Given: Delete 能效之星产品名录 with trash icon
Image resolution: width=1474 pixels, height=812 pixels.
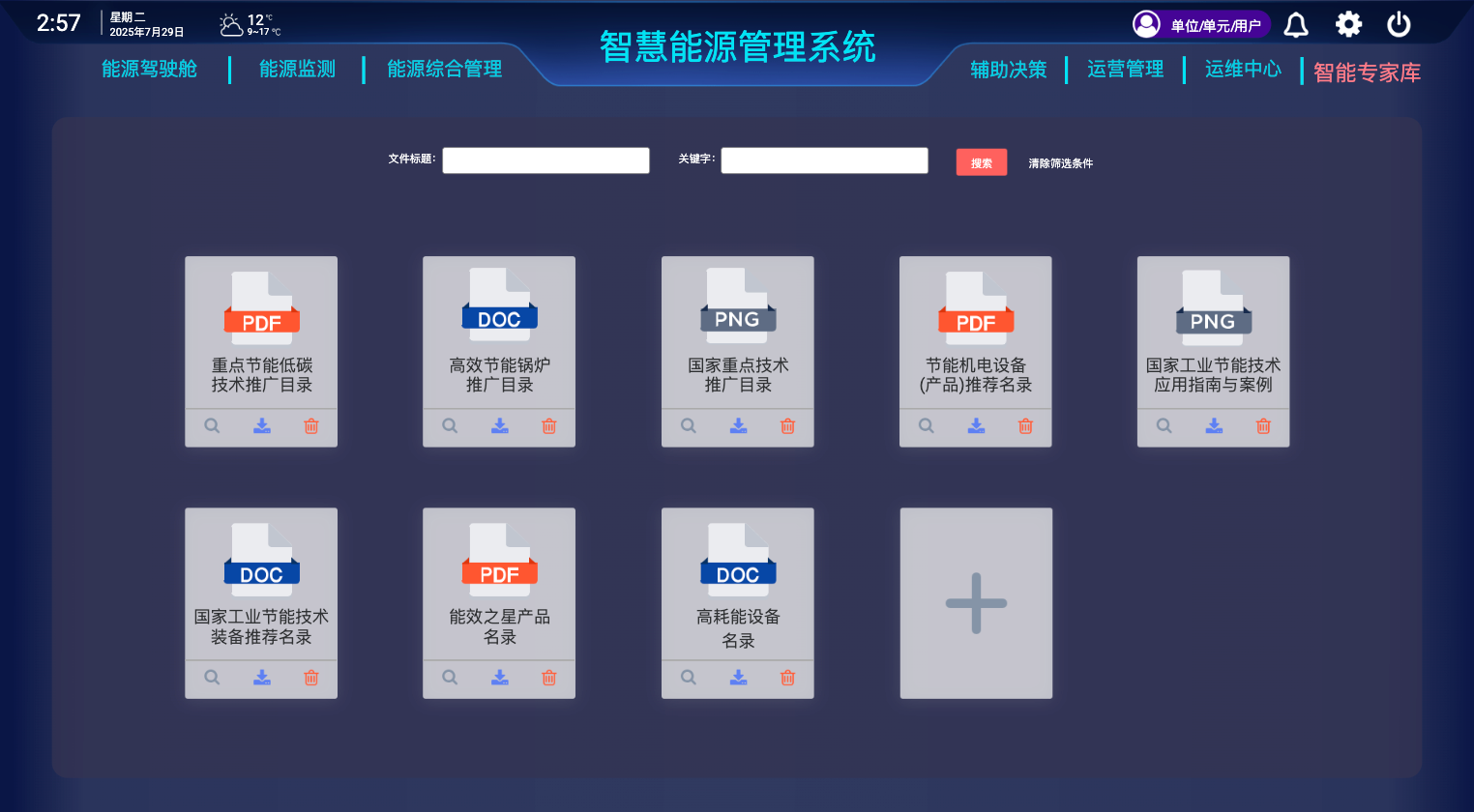Looking at the screenshot, I should 549,678.
